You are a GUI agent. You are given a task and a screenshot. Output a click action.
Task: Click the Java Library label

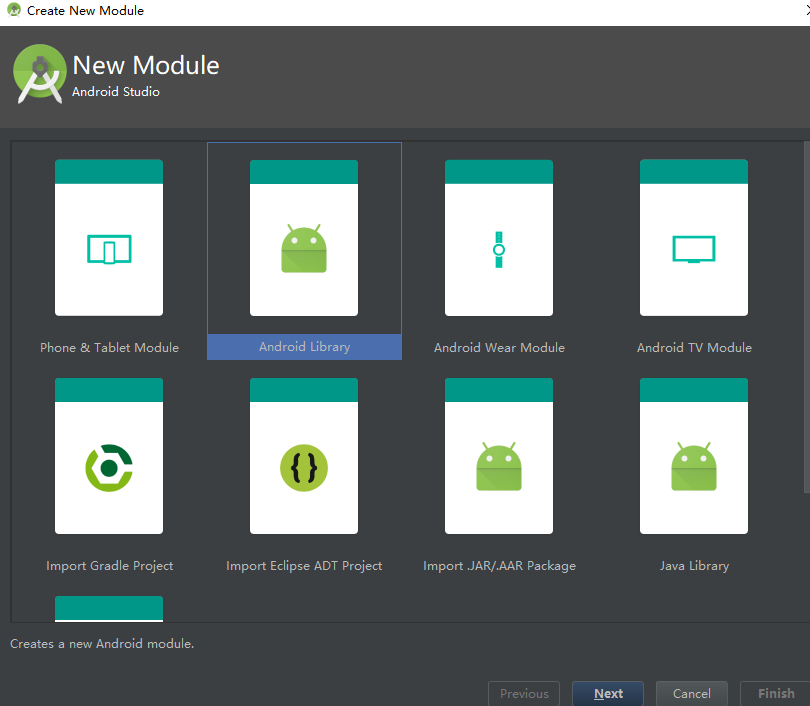coord(694,566)
